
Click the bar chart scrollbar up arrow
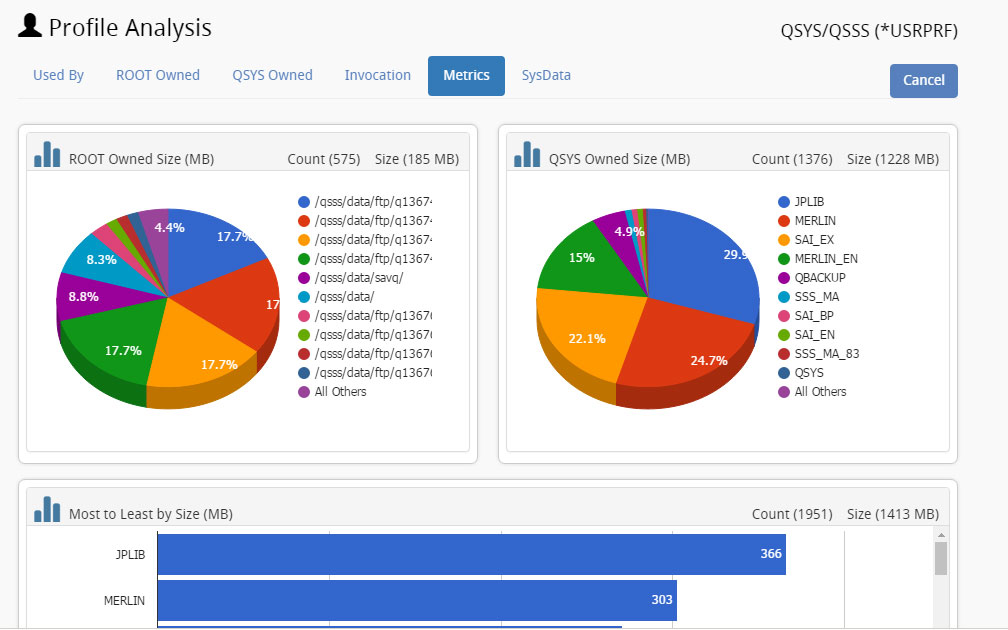(940, 536)
